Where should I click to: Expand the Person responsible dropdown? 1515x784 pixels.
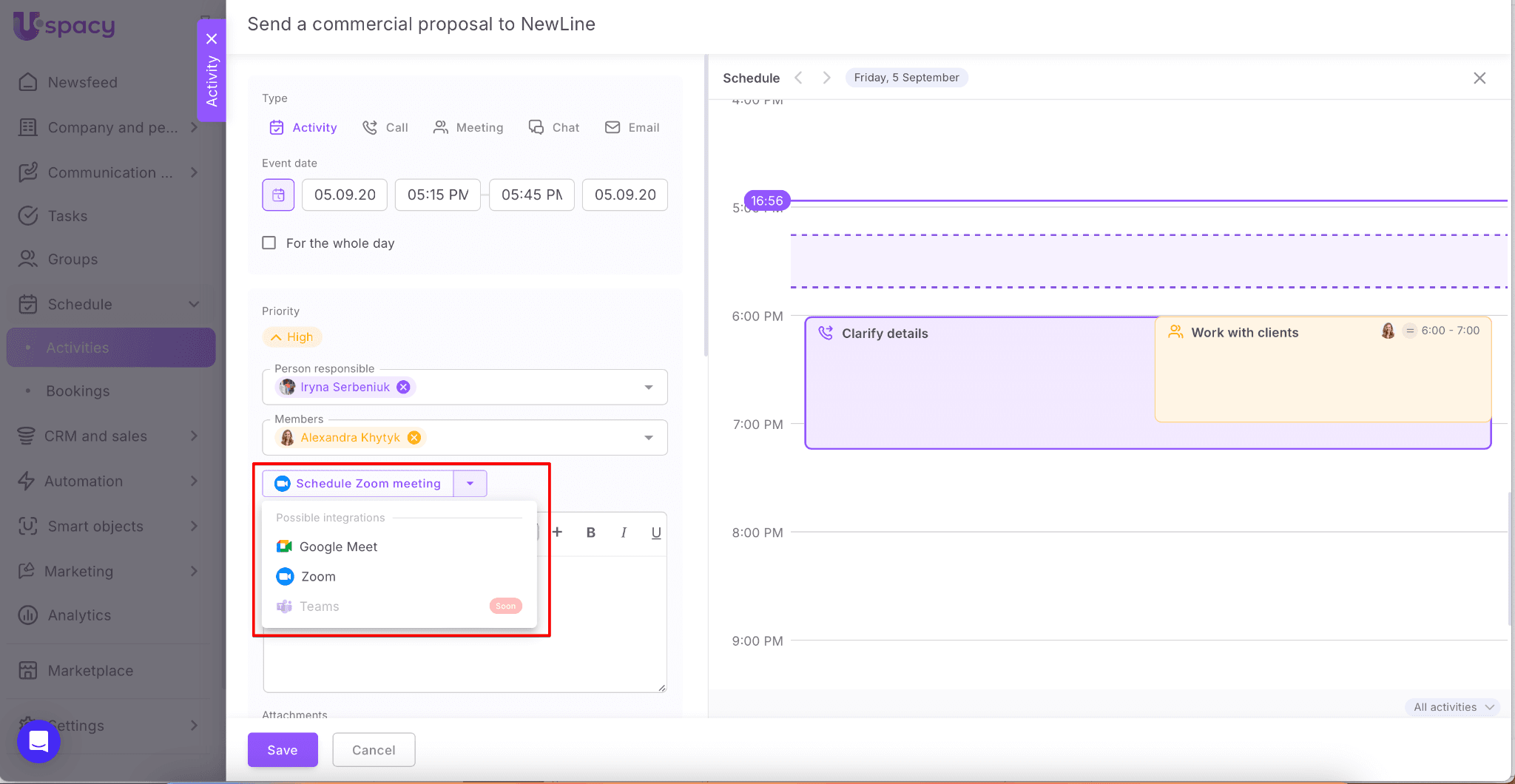648,388
